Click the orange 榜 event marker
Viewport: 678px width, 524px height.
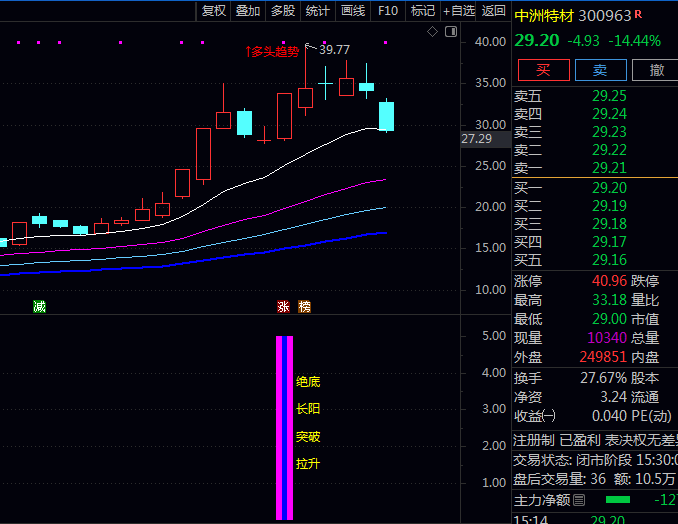(x=305, y=306)
